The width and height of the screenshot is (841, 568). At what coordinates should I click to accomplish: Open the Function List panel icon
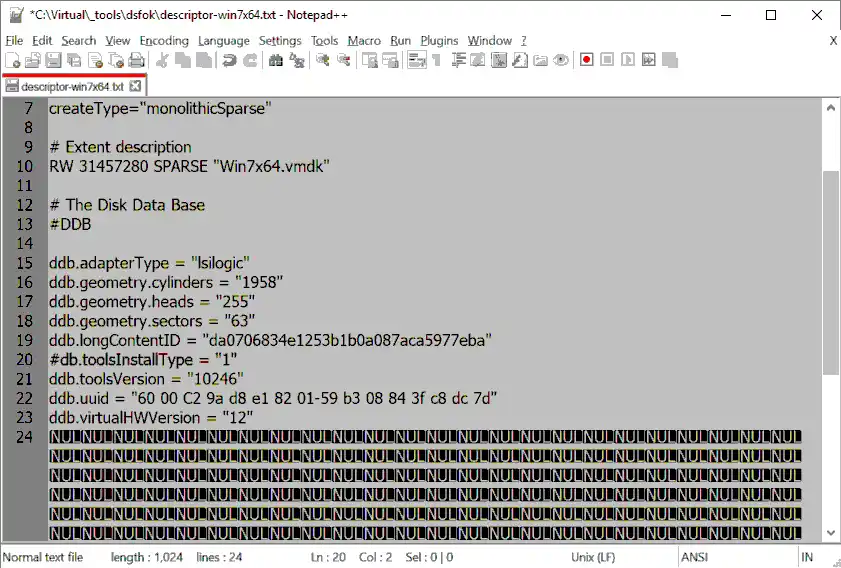(520, 60)
